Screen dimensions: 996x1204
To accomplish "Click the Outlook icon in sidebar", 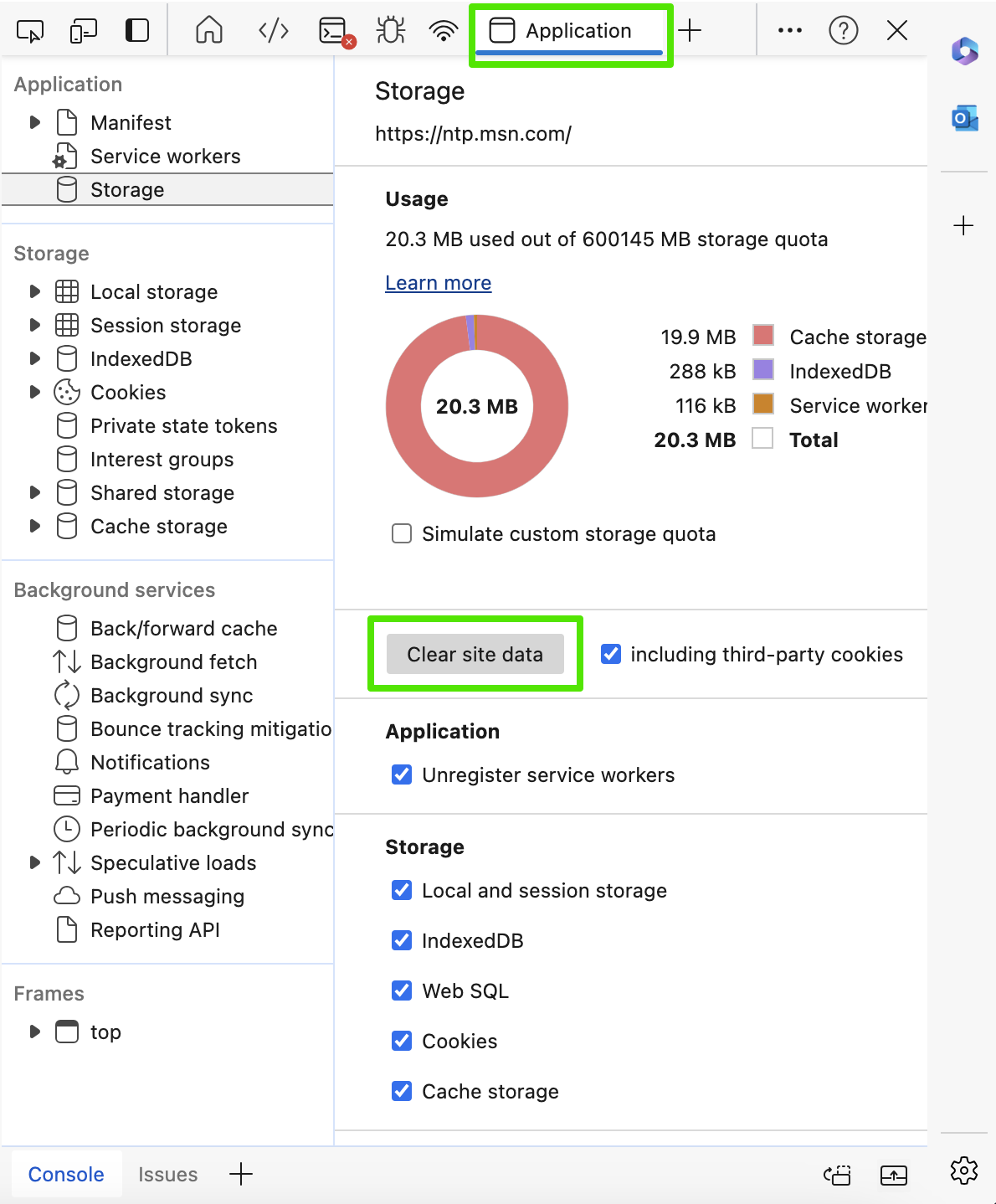I will point(964,118).
